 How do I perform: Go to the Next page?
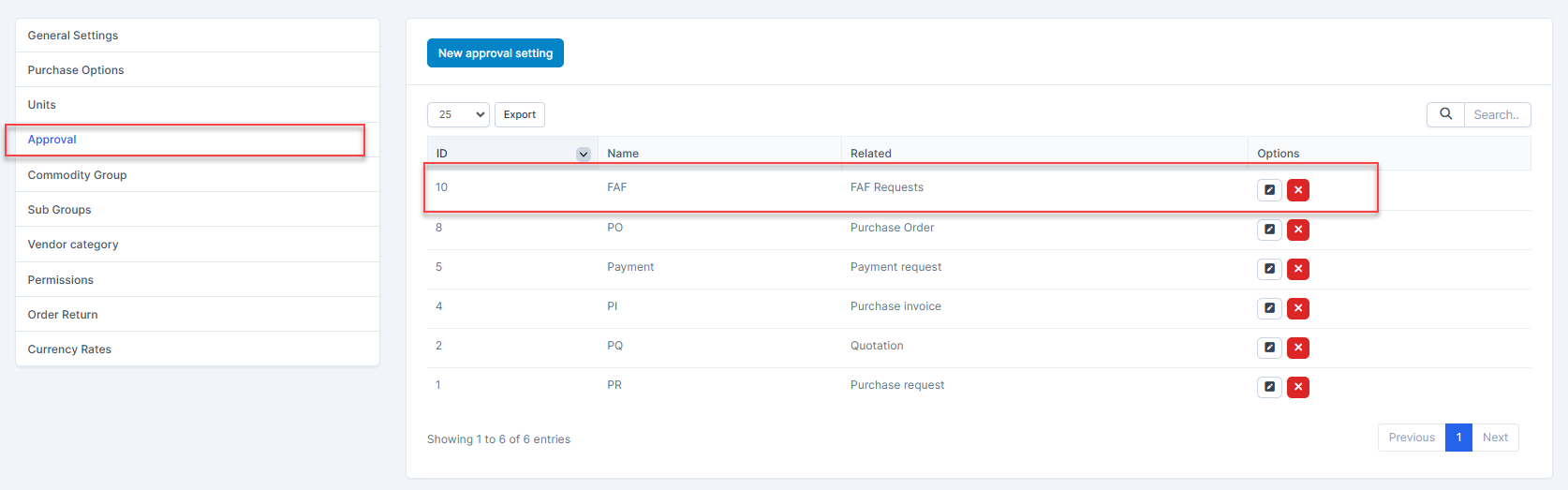pos(1495,438)
